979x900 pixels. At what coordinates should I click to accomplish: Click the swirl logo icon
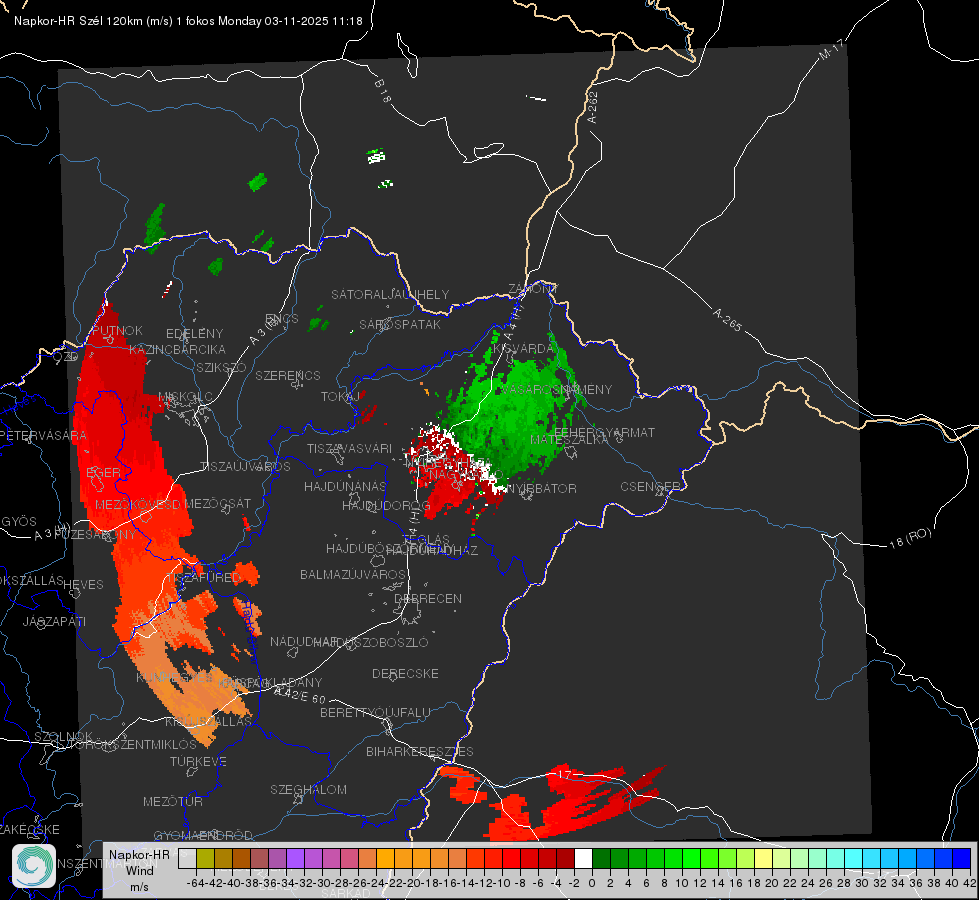(34, 866)
